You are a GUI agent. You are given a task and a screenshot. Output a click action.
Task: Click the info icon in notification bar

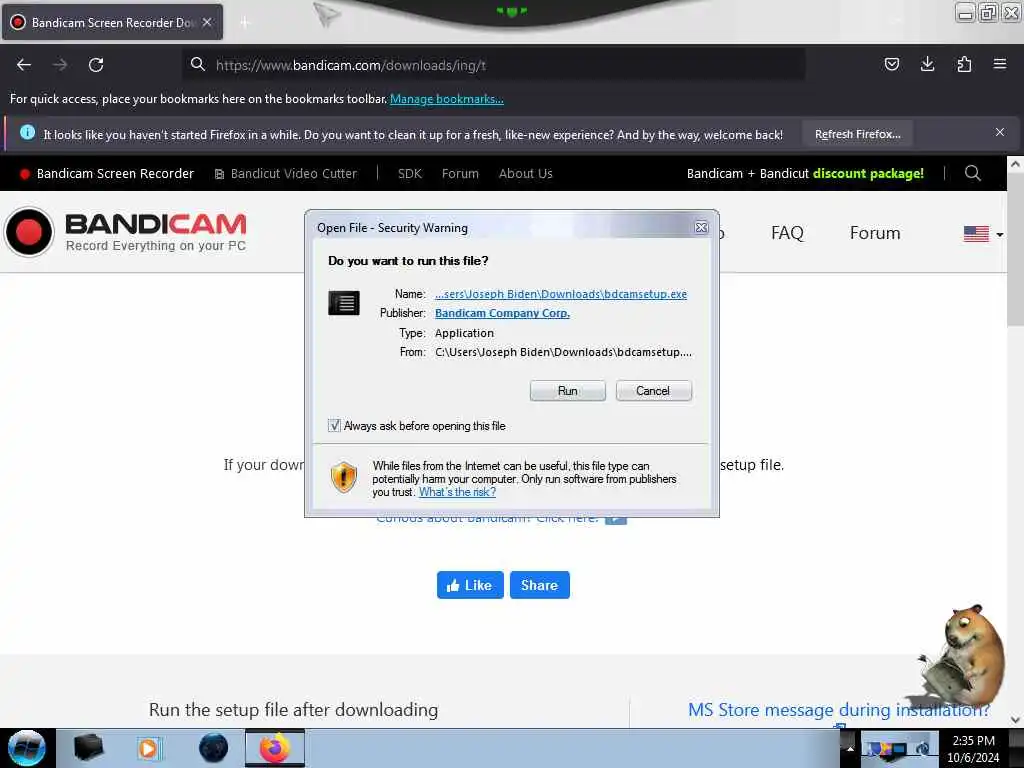tap(27, 133)
